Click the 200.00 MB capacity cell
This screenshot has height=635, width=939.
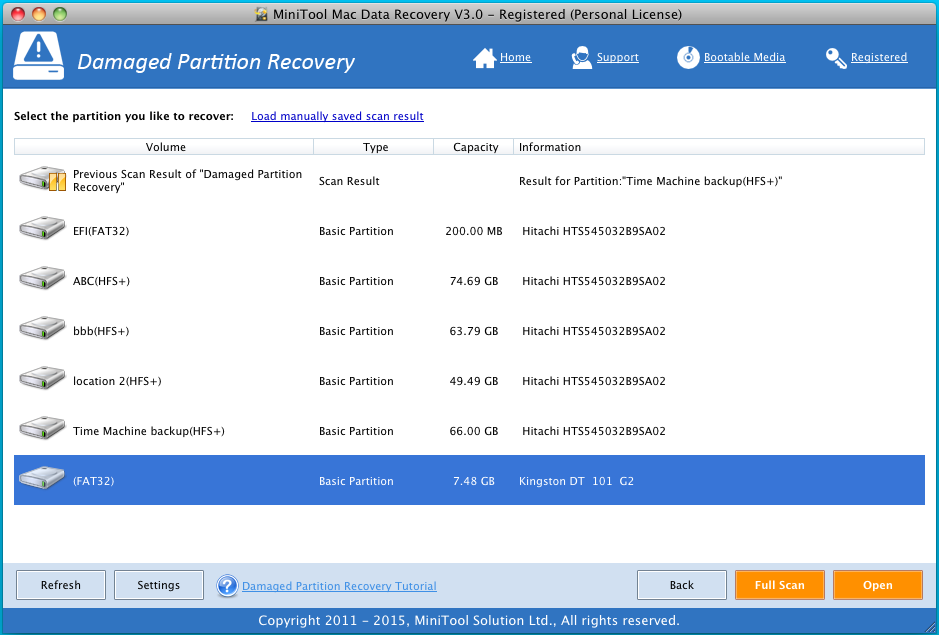point(474,231)
